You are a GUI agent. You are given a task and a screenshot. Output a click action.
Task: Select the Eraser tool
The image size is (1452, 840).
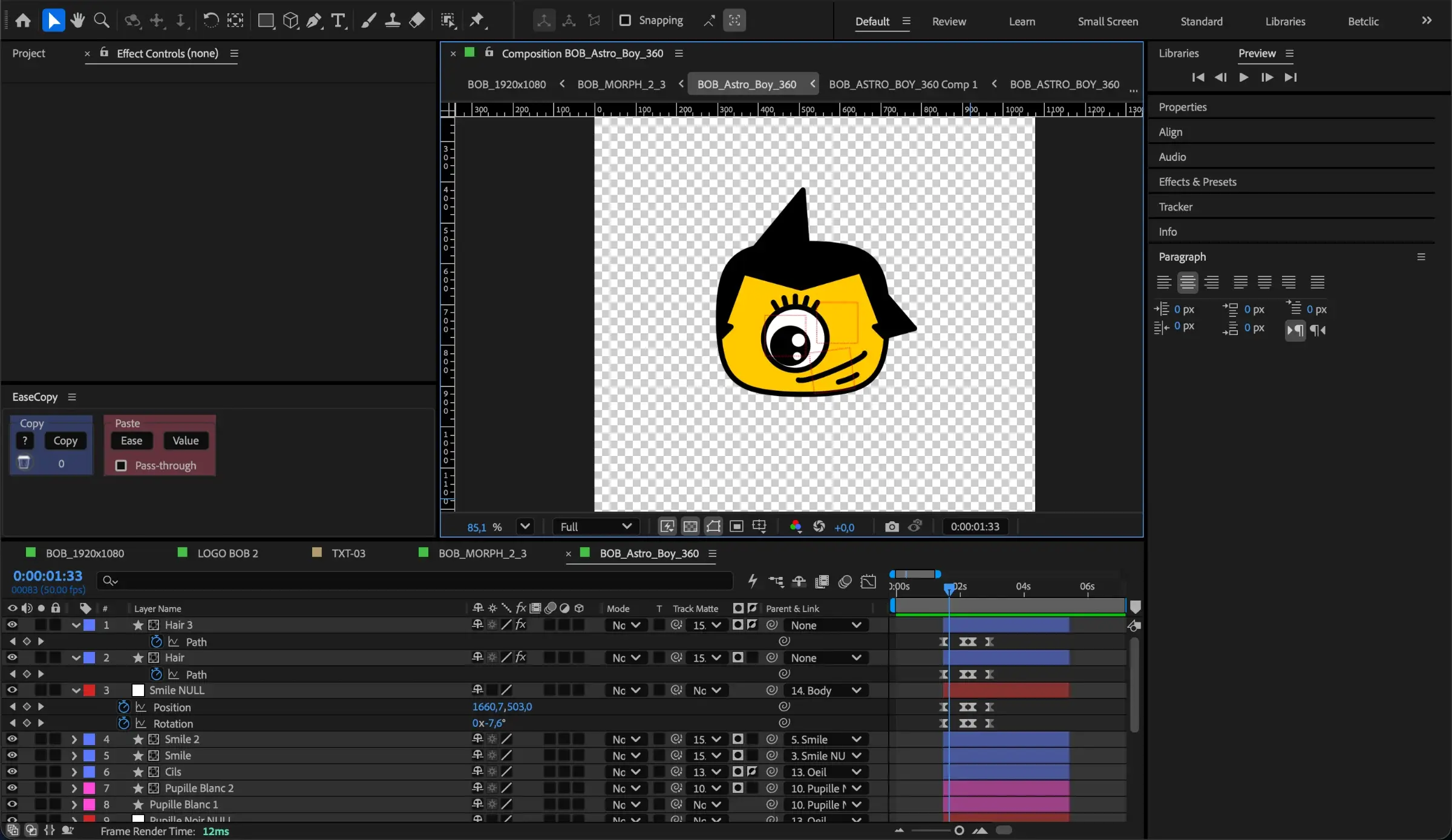click(417, 21)
